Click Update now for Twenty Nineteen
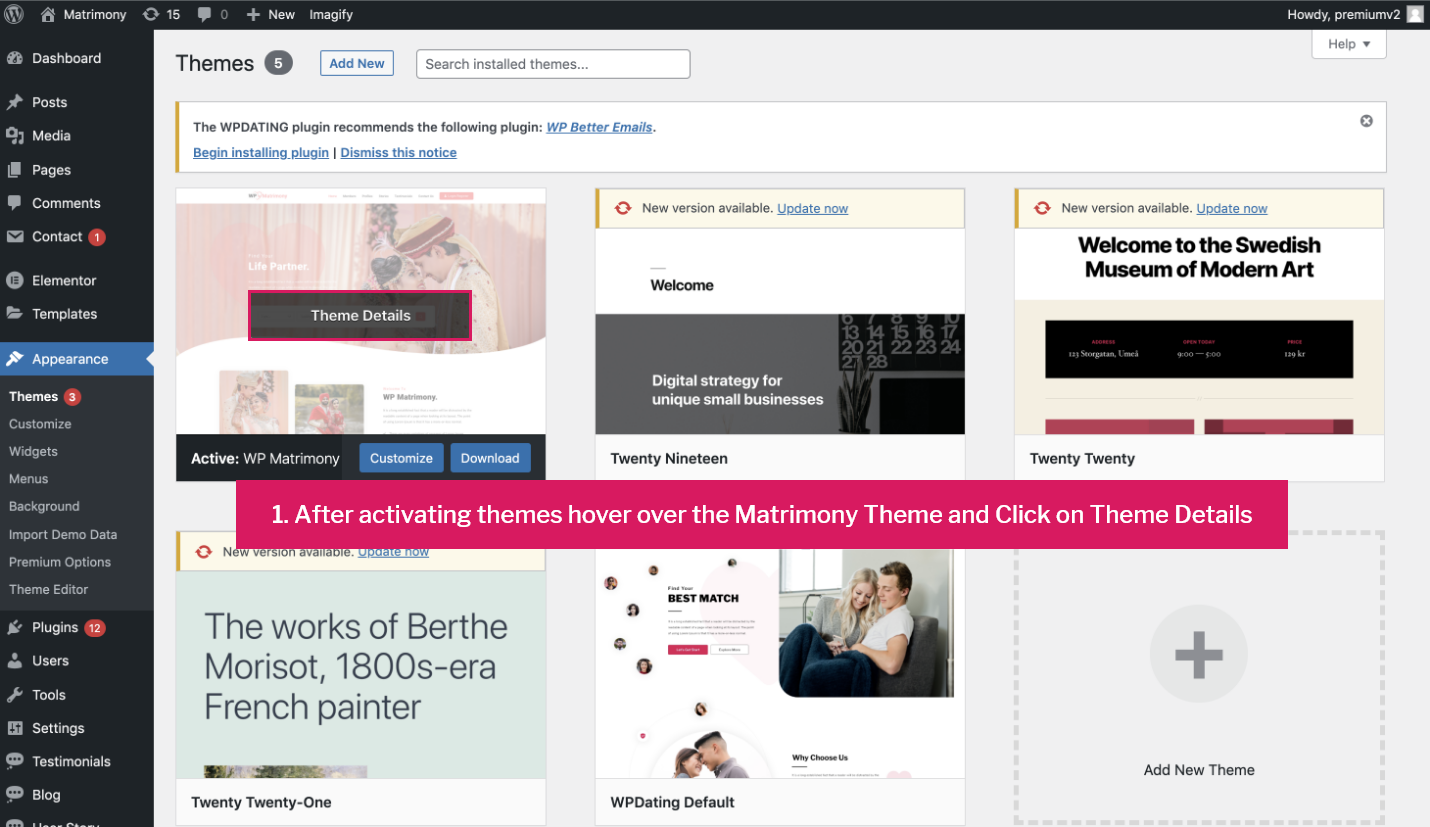The image size is (1430, 827). click(x=812, y=208)
